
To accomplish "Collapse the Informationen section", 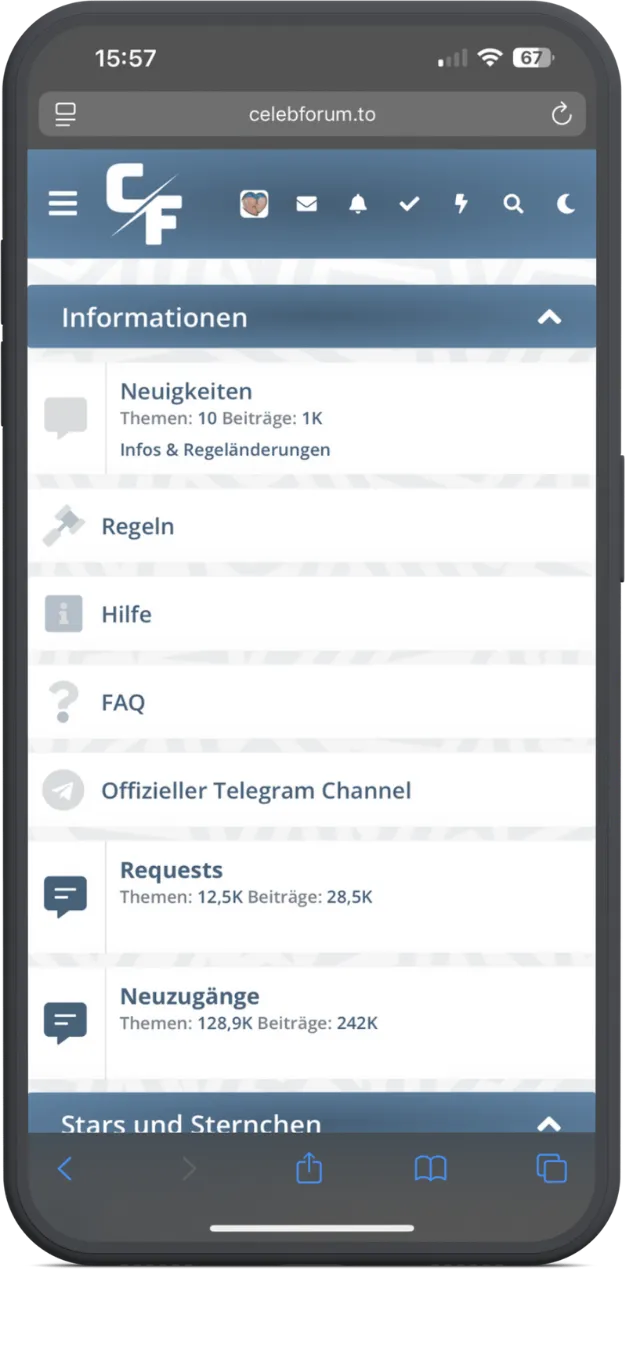I will [549, 318].
